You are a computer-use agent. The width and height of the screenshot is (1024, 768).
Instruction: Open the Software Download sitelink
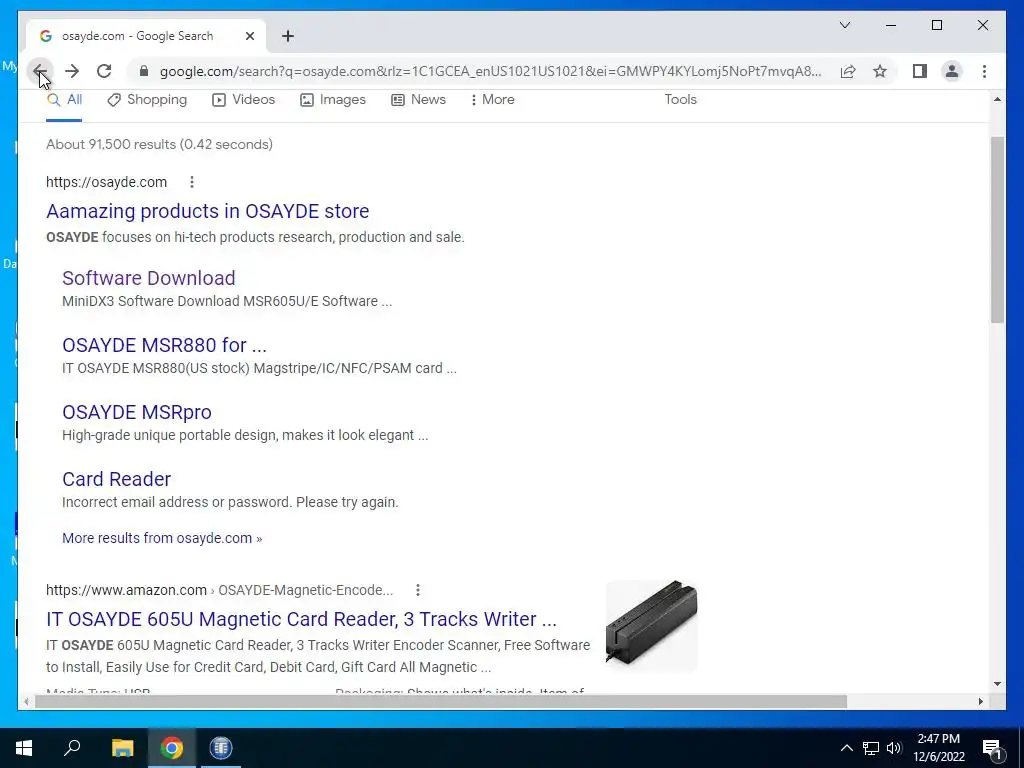(x=149, y=278)
